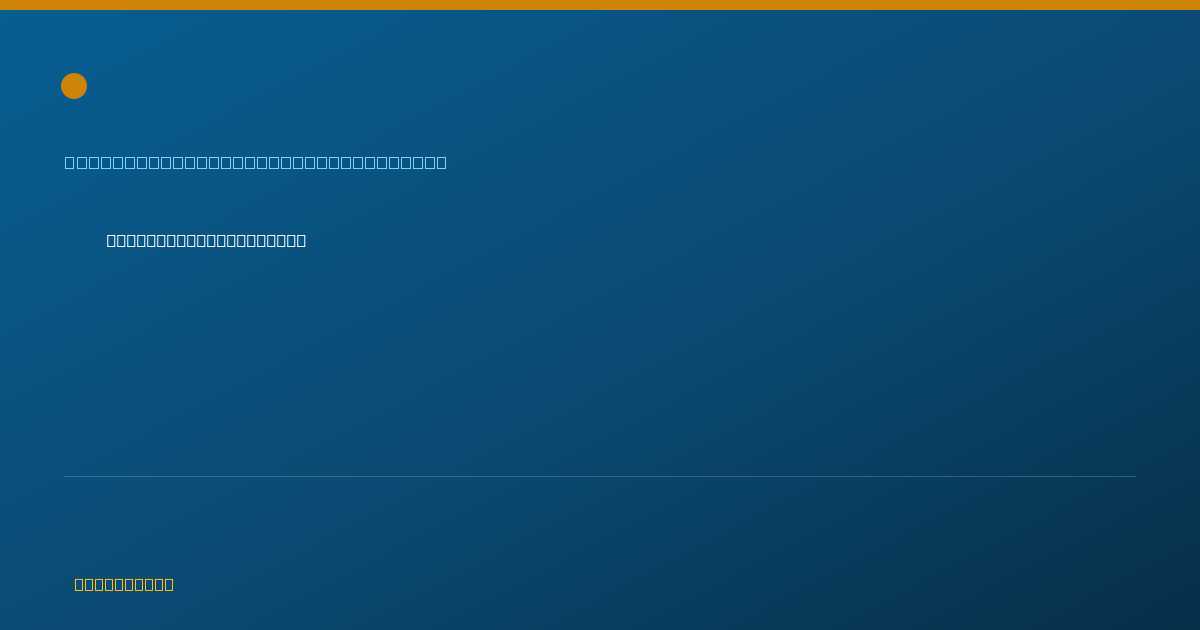Click the middle of the light-blue text line
The width and height of the screenshot is (1200, 630).
tap(256, 162)
